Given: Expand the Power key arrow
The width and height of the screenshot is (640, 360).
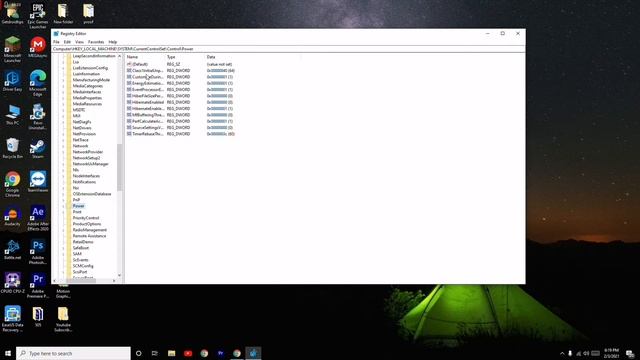Looking at the screenshot, I should [x=63, y=206].
